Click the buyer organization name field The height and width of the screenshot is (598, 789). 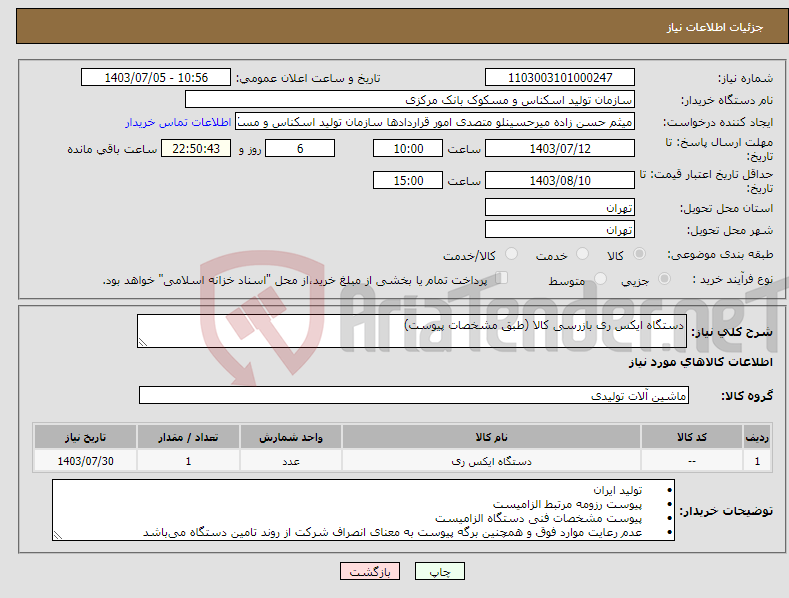[410, 100]
